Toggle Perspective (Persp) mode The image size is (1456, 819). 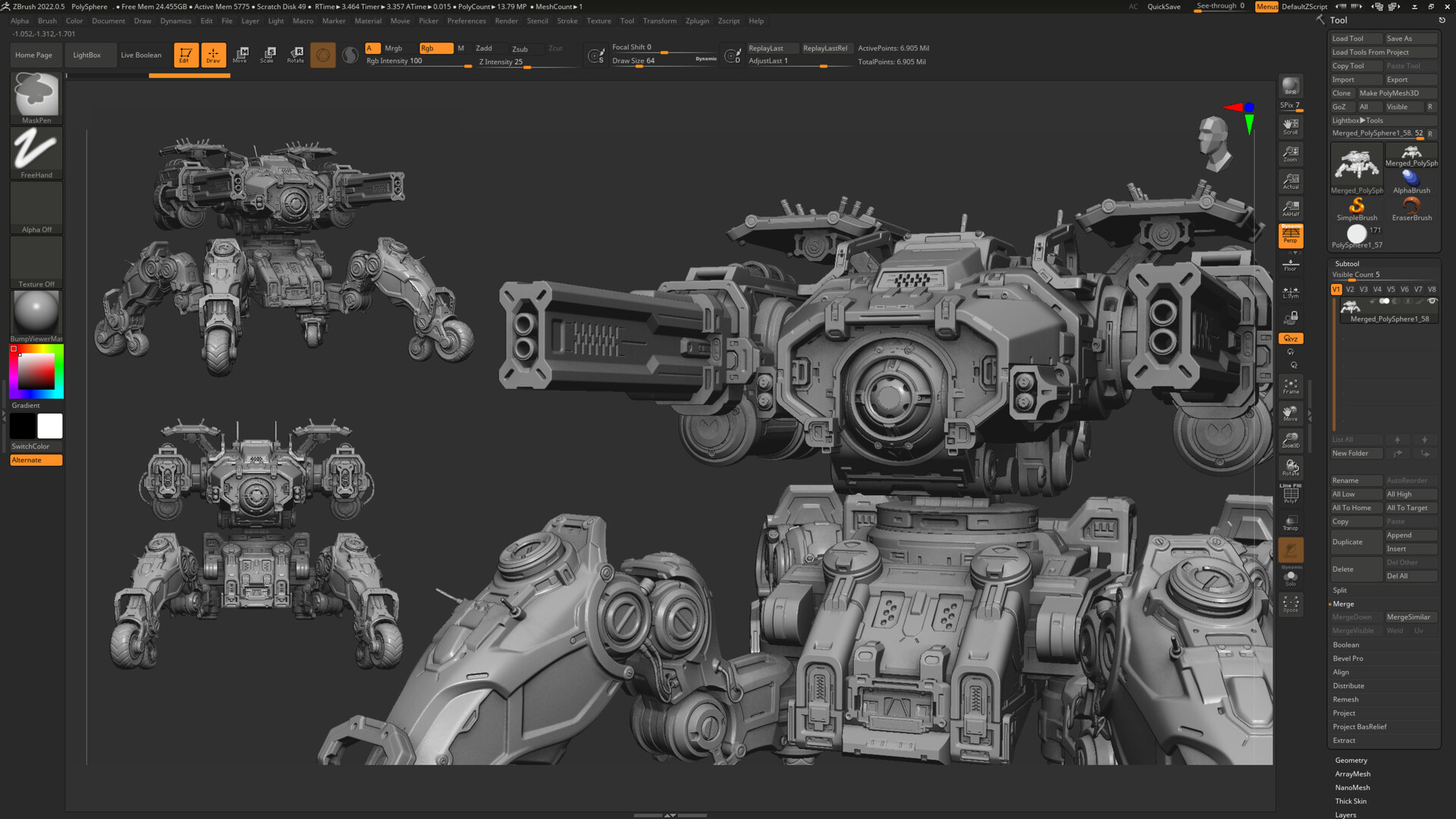click(1290, 236)
